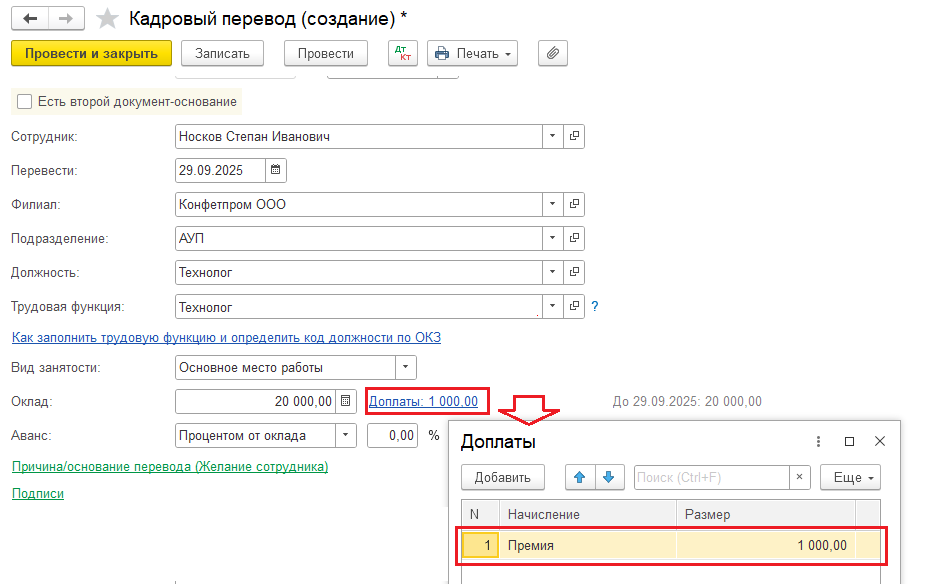Screen dimensions: 943x584
Task: Expand the Сотрудник dropdown list
Action: tap(553, 136)
